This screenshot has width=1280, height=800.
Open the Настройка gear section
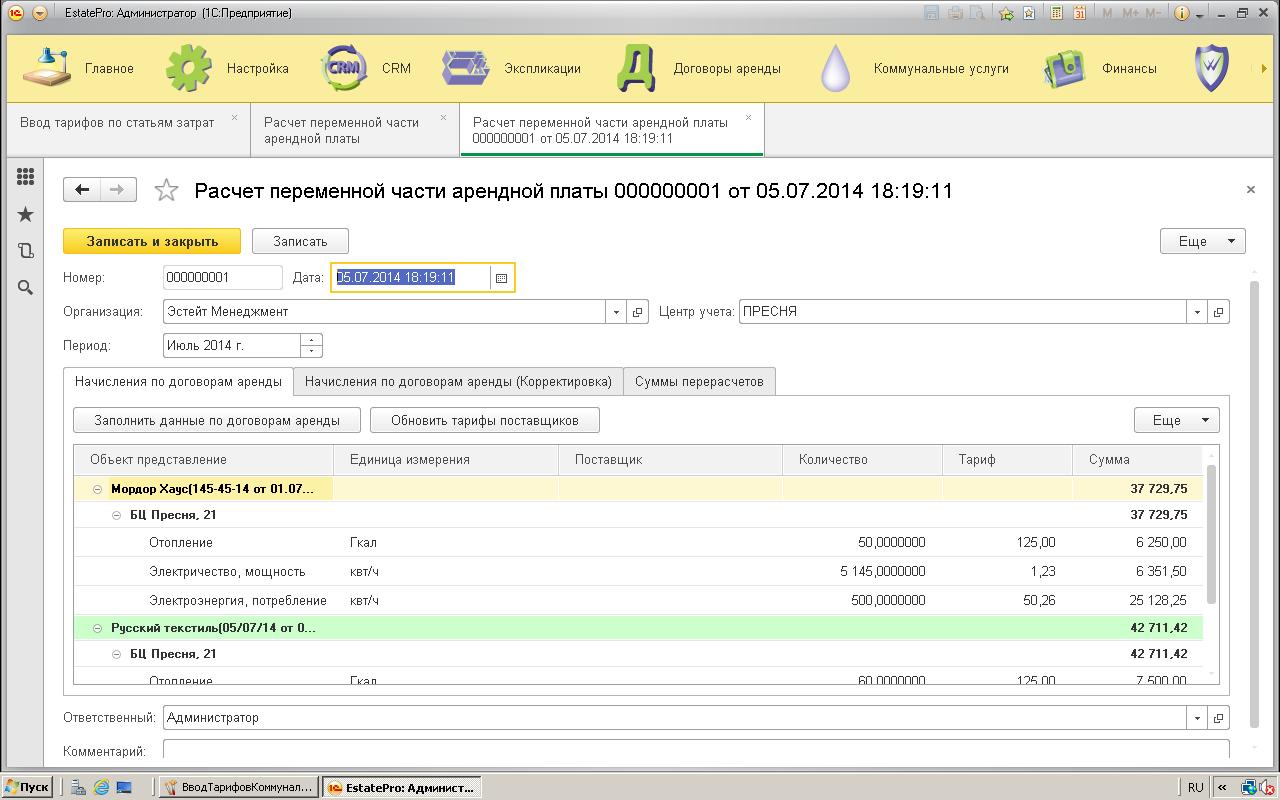click(x=227, y=69)
